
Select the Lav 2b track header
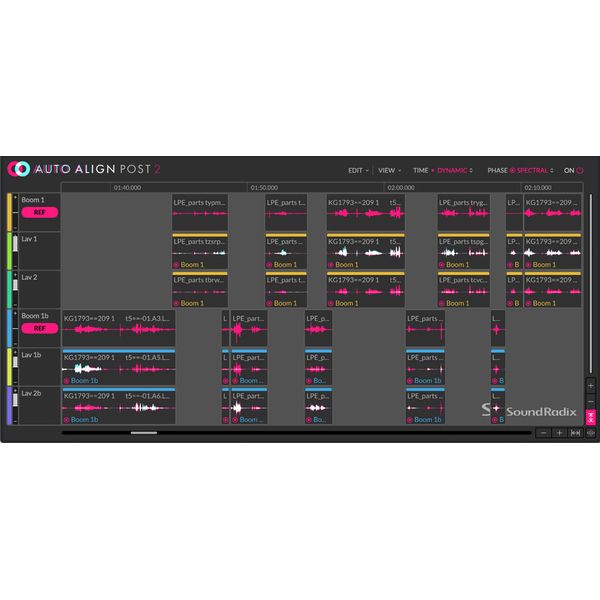click(38, 405)
